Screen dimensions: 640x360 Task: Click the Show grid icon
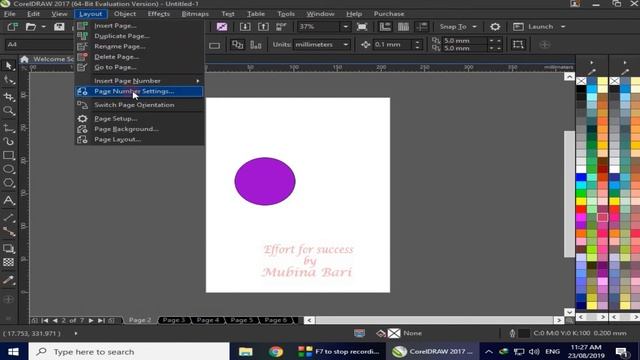click(x=403, y=27)
